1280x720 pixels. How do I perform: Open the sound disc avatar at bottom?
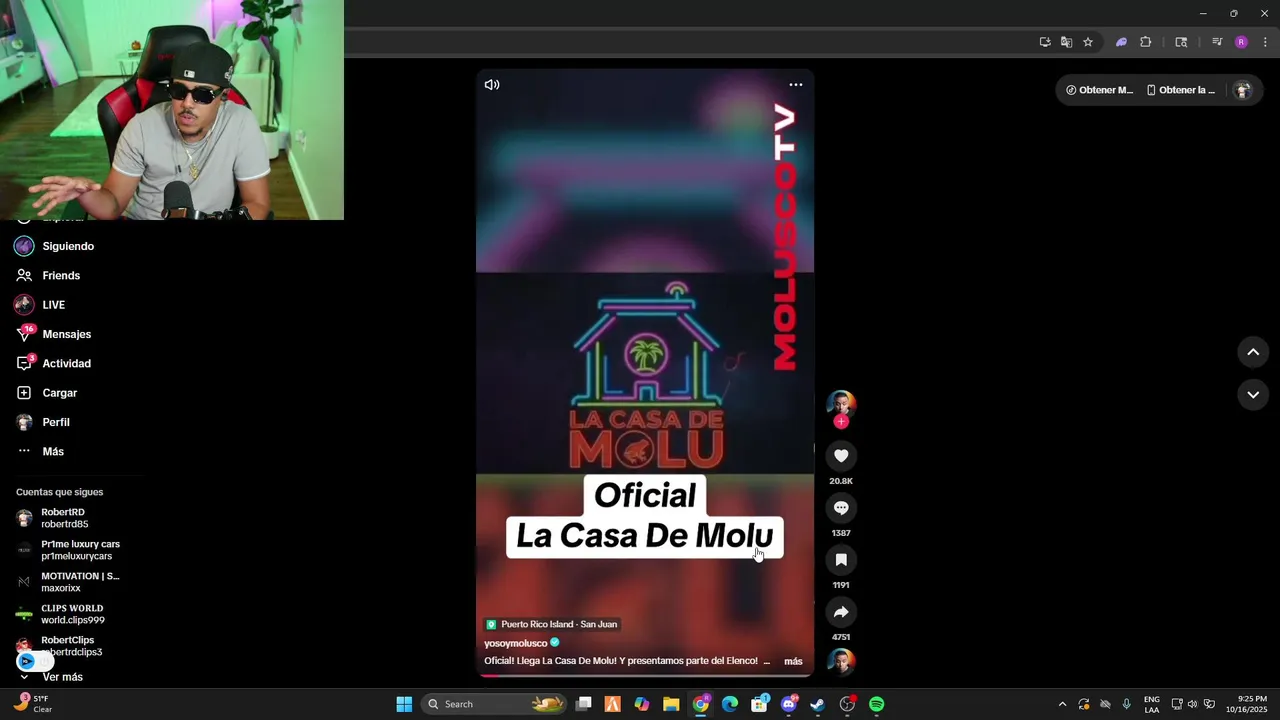pos(841,662)
